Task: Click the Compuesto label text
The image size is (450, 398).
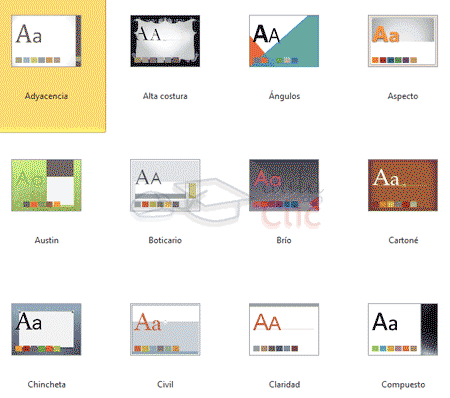Action: (x=403, y=385)
